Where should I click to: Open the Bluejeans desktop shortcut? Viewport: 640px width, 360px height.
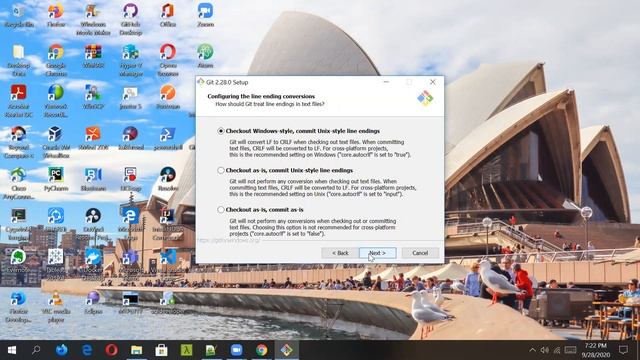click(x=93, y=179)
